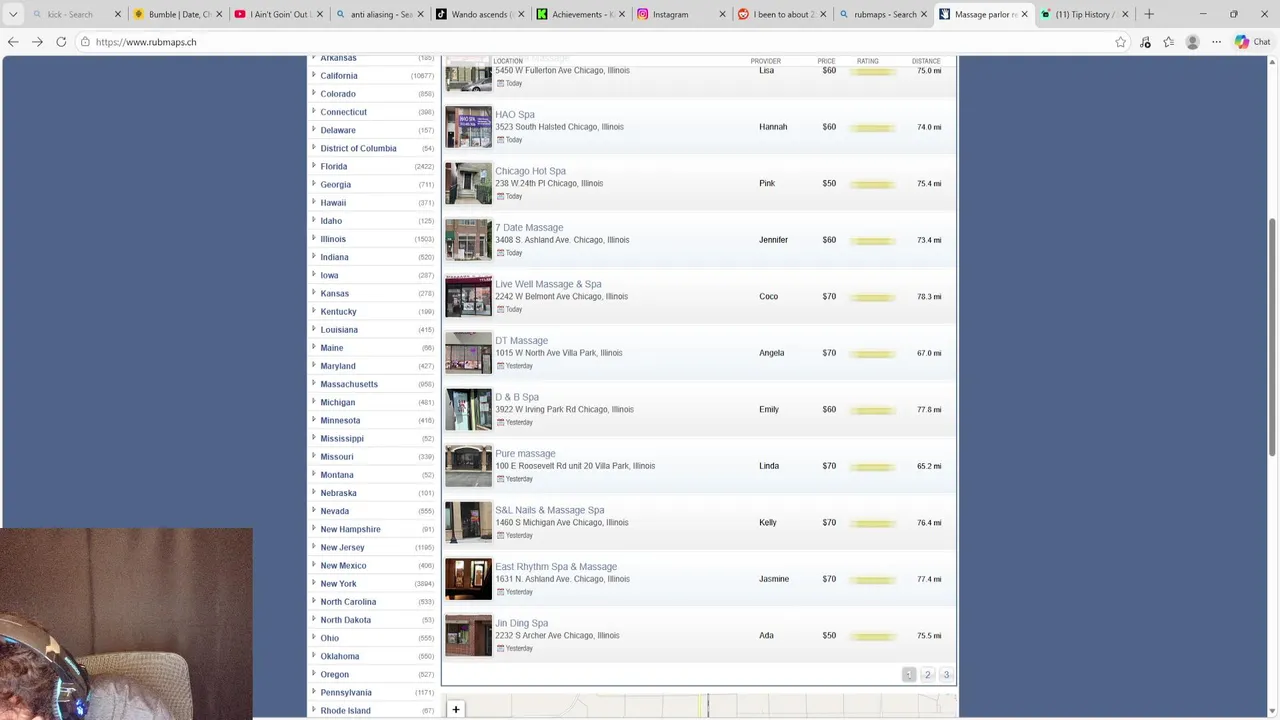Add this page to favorites star
1280x720 pixels.
coord(1120,42)
